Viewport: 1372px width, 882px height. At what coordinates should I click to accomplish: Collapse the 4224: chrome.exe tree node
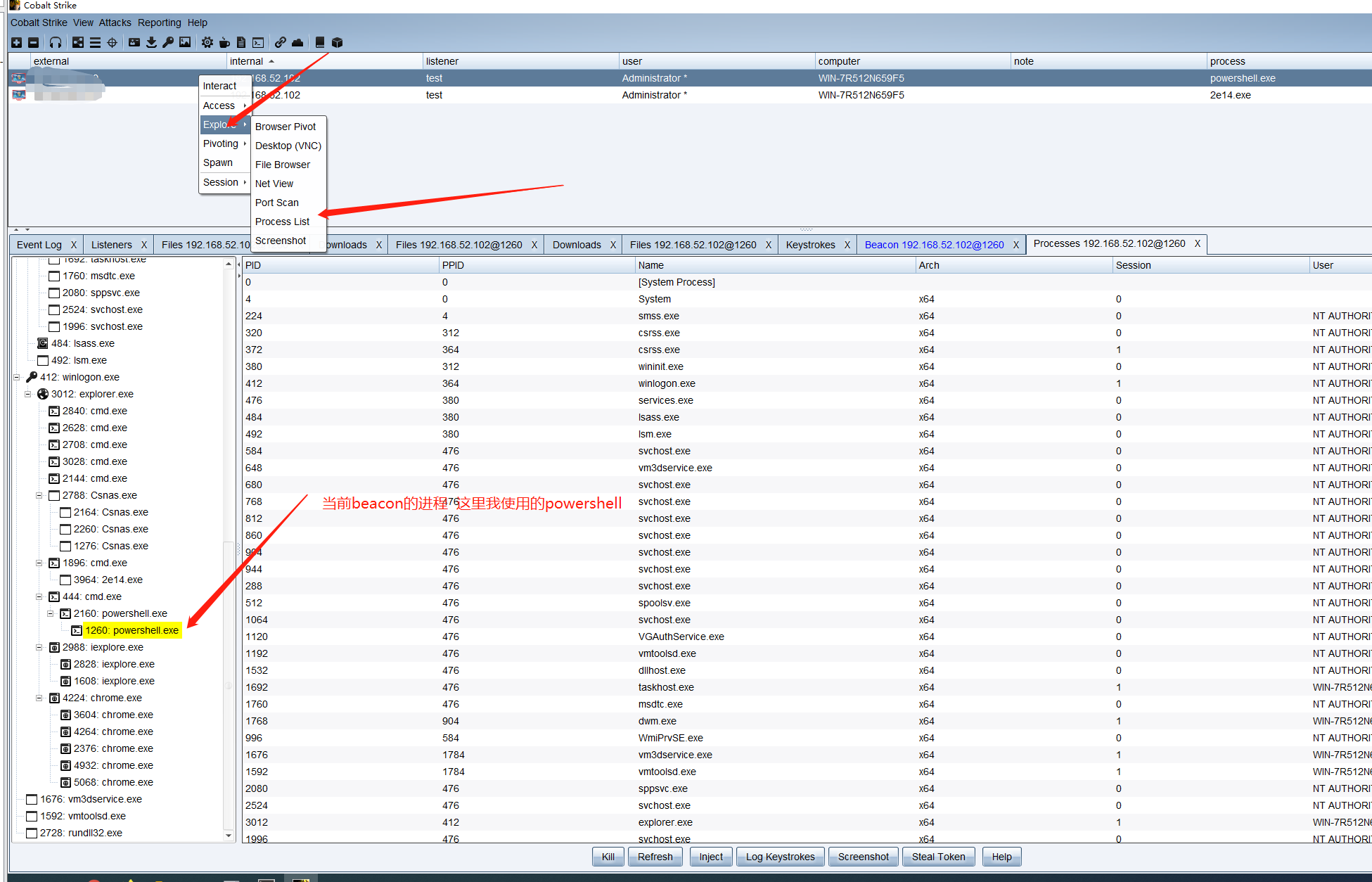39,698
